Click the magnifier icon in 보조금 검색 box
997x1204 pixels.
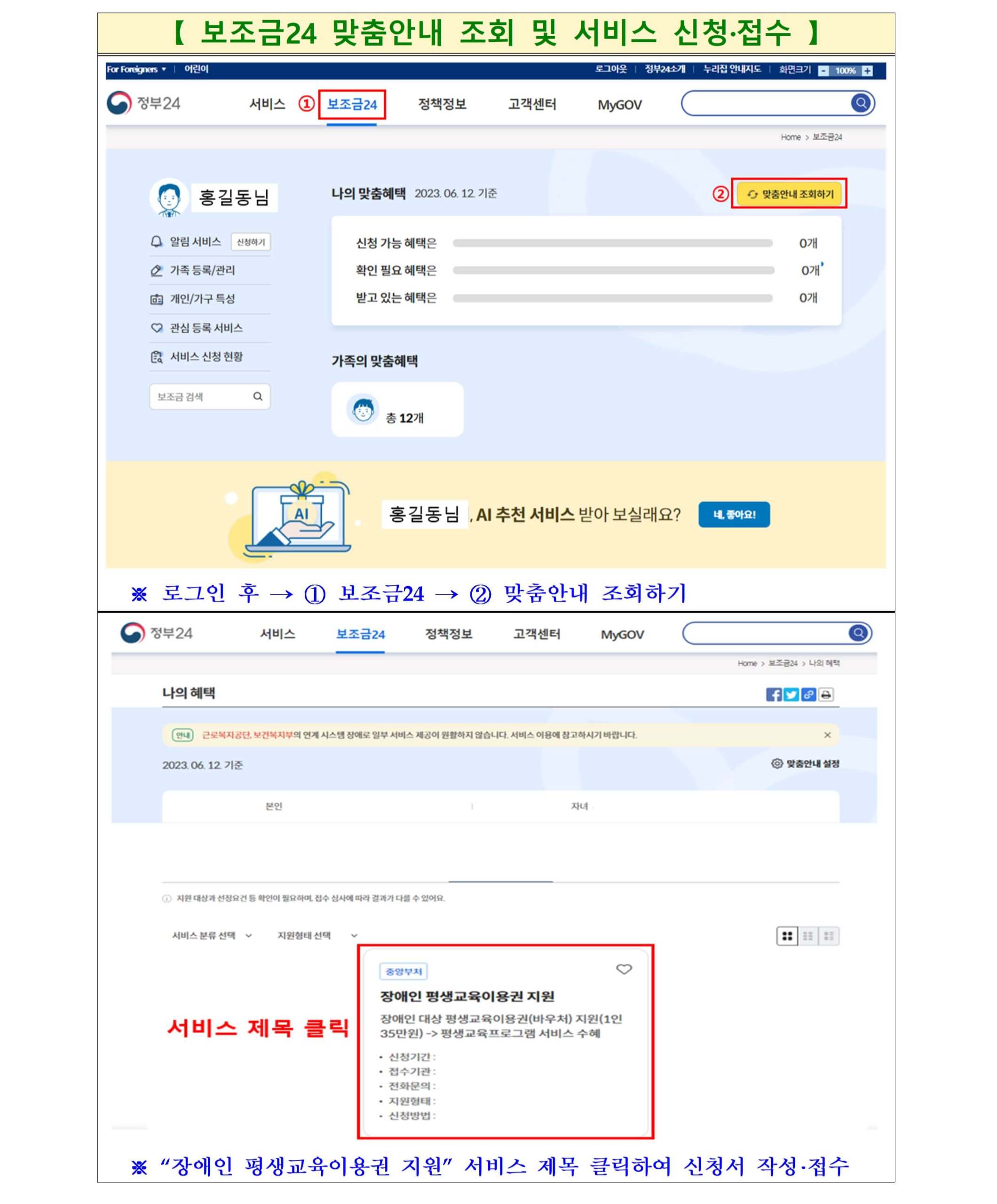click(x=258, y=396)
